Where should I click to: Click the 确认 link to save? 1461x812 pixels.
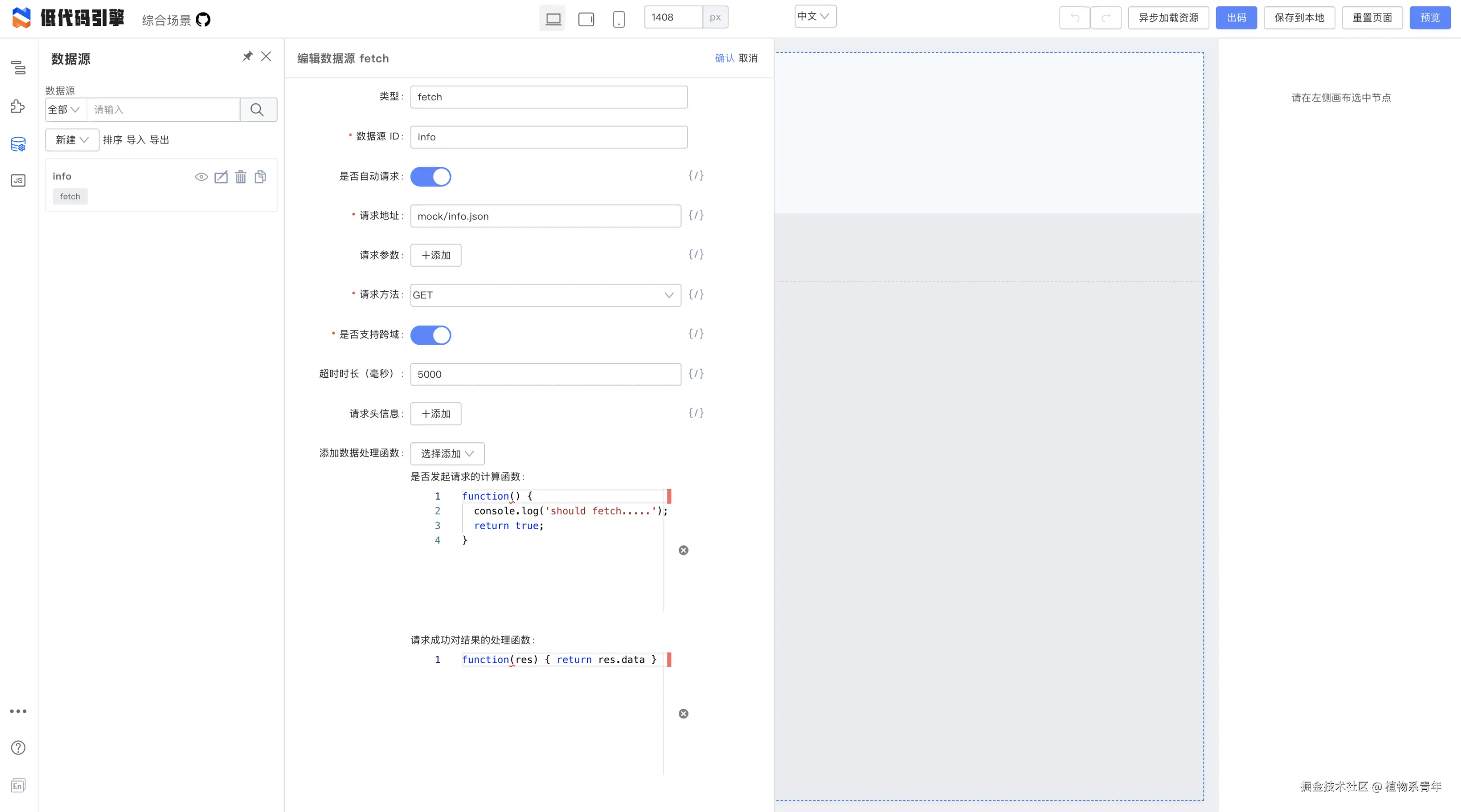(724, 58)
